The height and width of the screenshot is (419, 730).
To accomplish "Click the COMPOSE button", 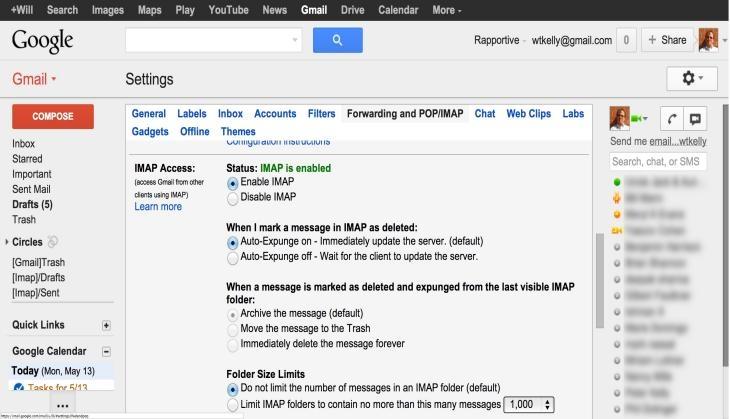I will 53,116.
